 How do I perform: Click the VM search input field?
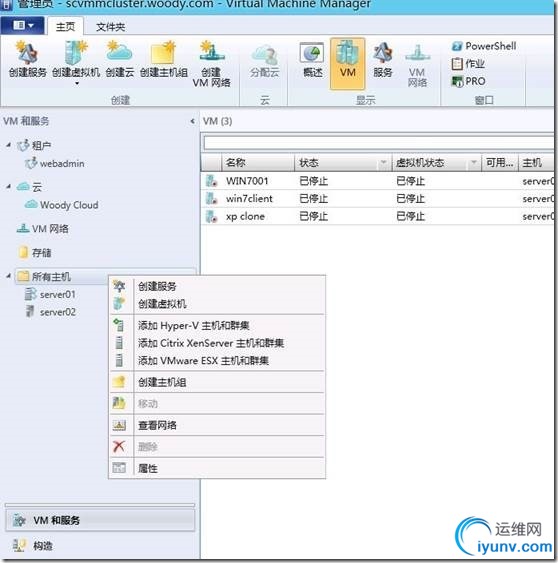379,143
